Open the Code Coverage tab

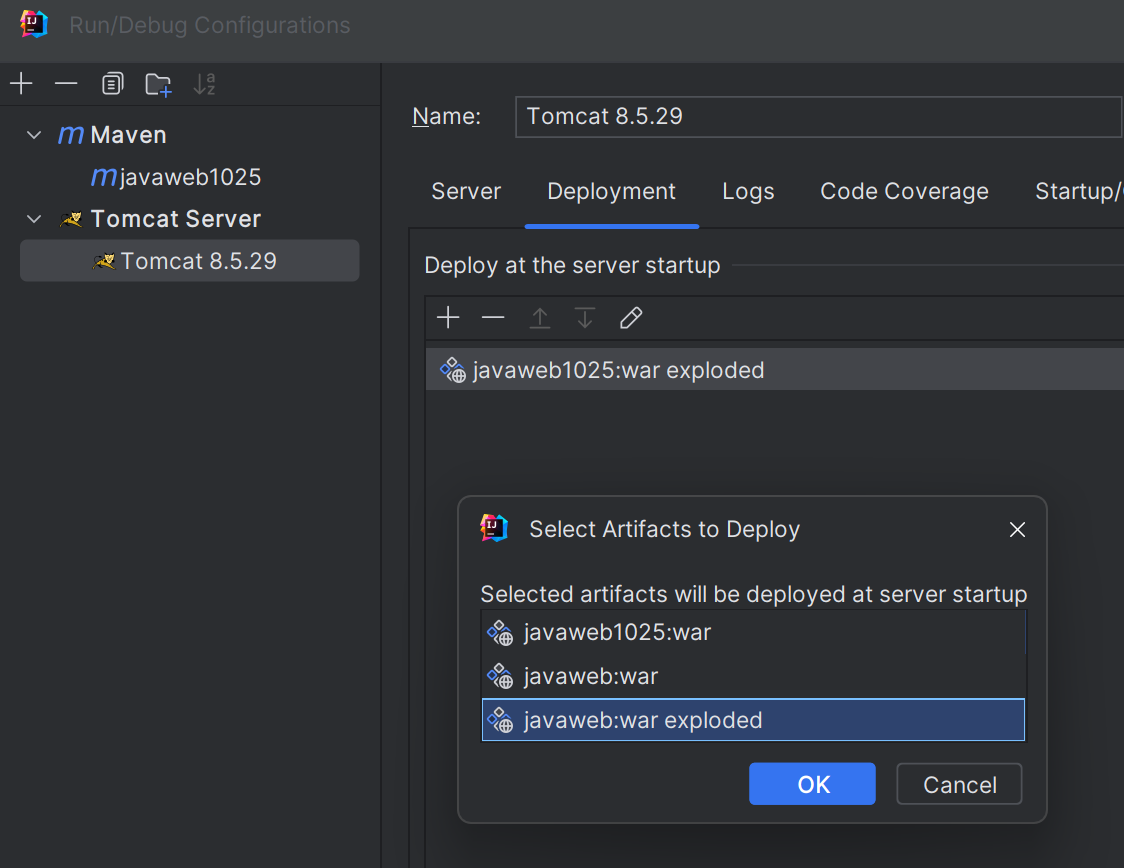click(x=904, y=191)
